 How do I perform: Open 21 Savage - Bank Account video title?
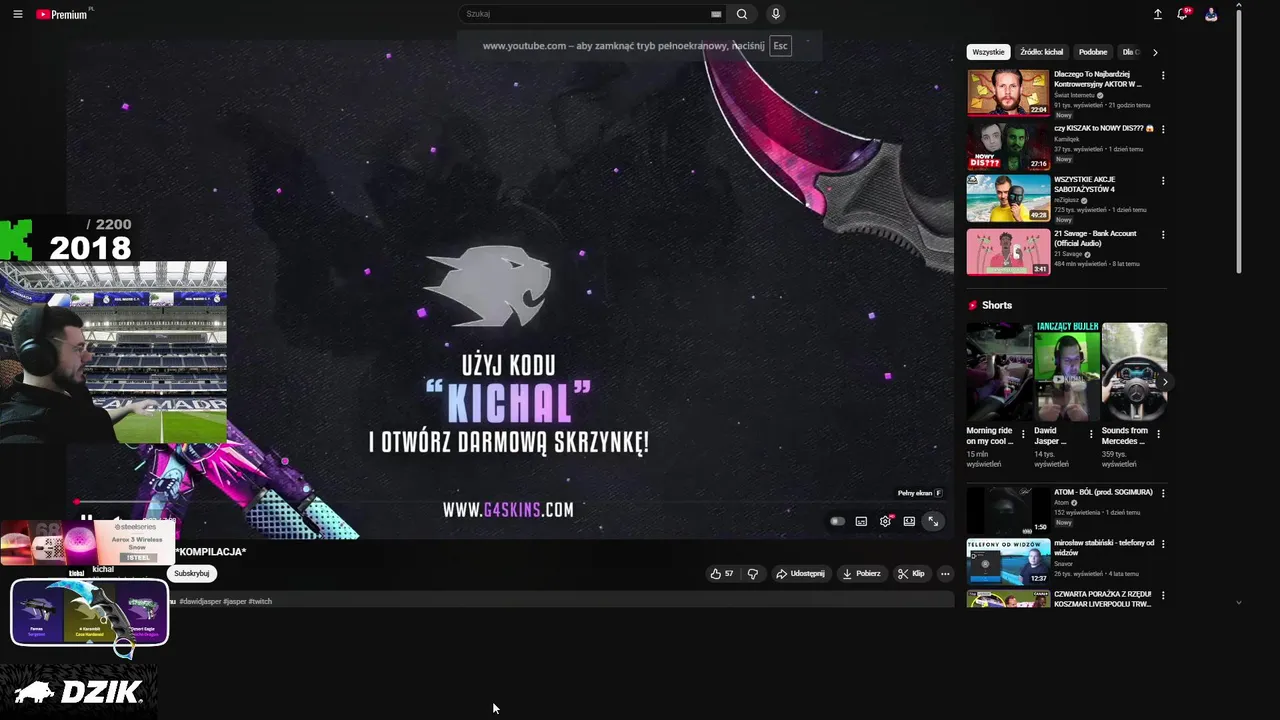tap(1095, 238)
